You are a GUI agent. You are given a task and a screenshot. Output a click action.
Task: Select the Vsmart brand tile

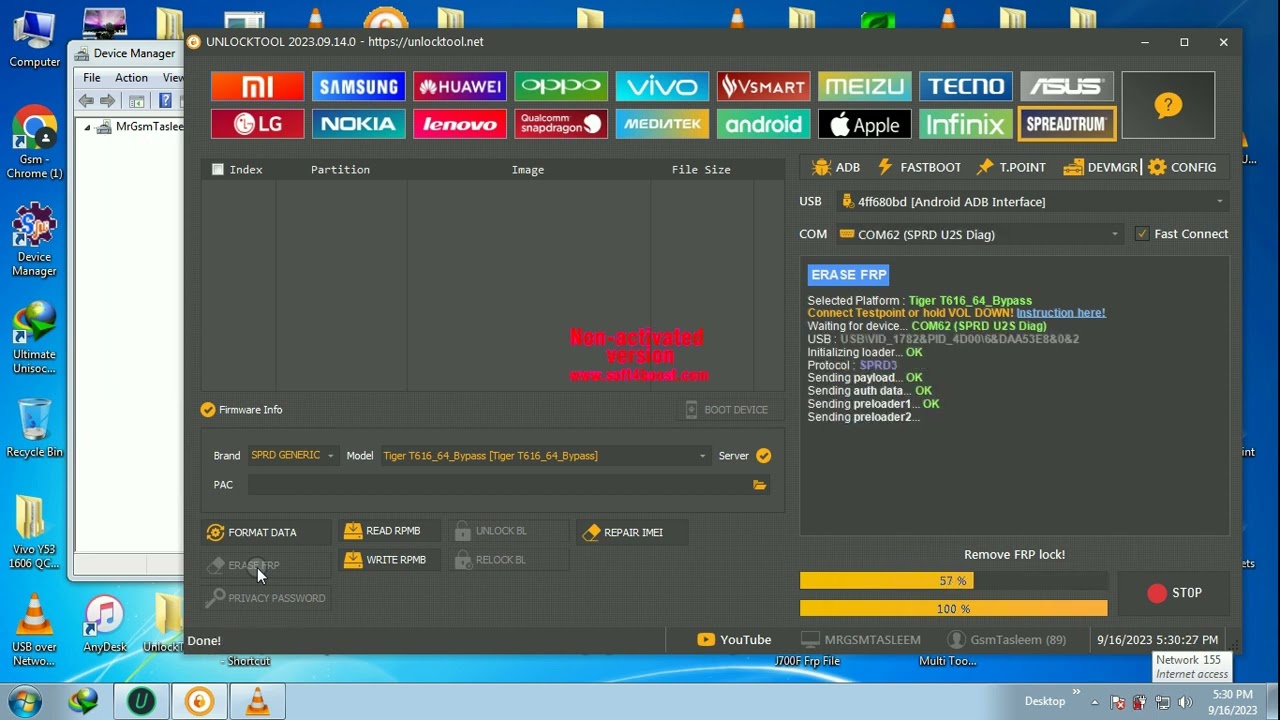[x=762, y=87]
